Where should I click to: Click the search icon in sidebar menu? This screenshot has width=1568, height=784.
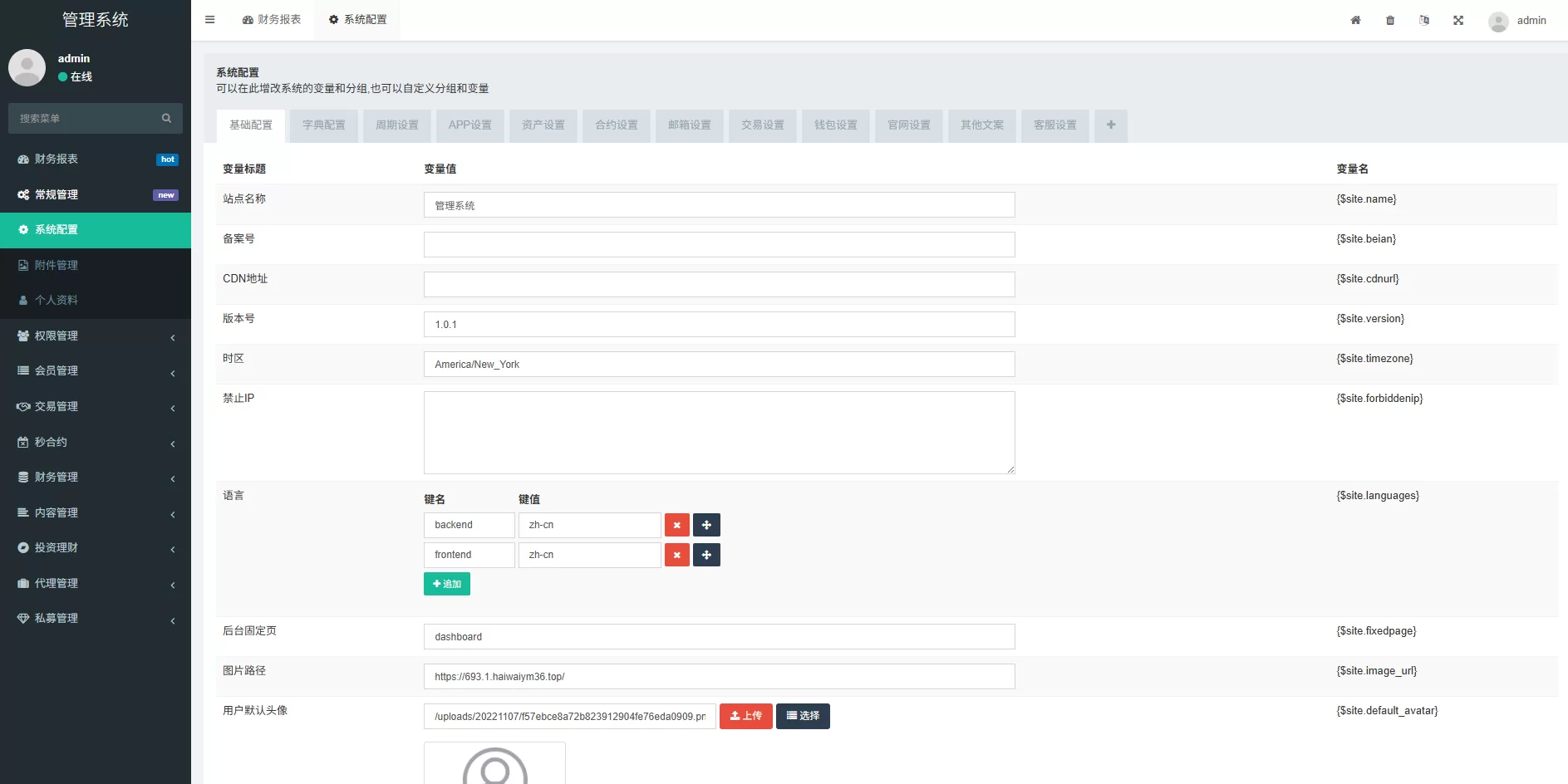point(166,119)
